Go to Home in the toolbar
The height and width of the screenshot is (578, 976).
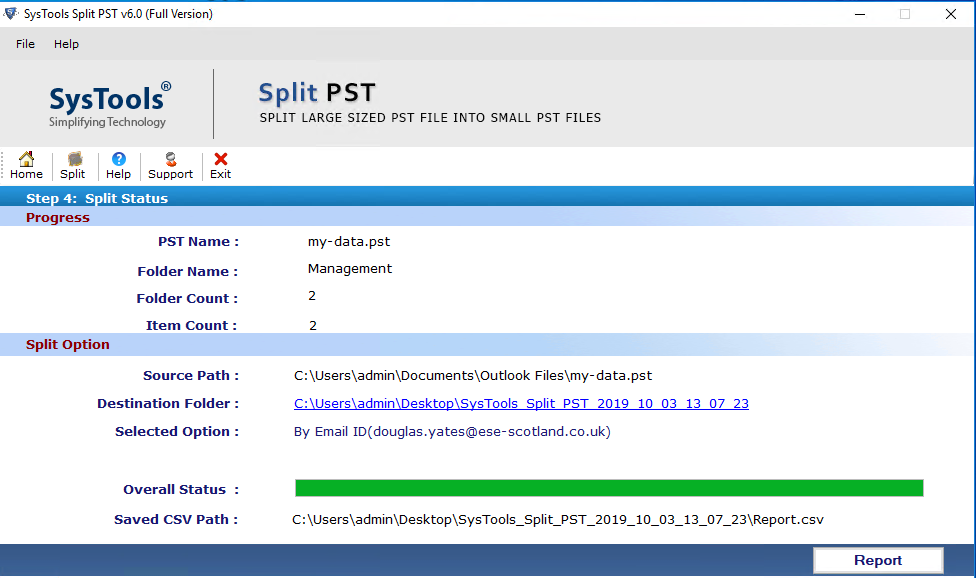tap(26, 165)
